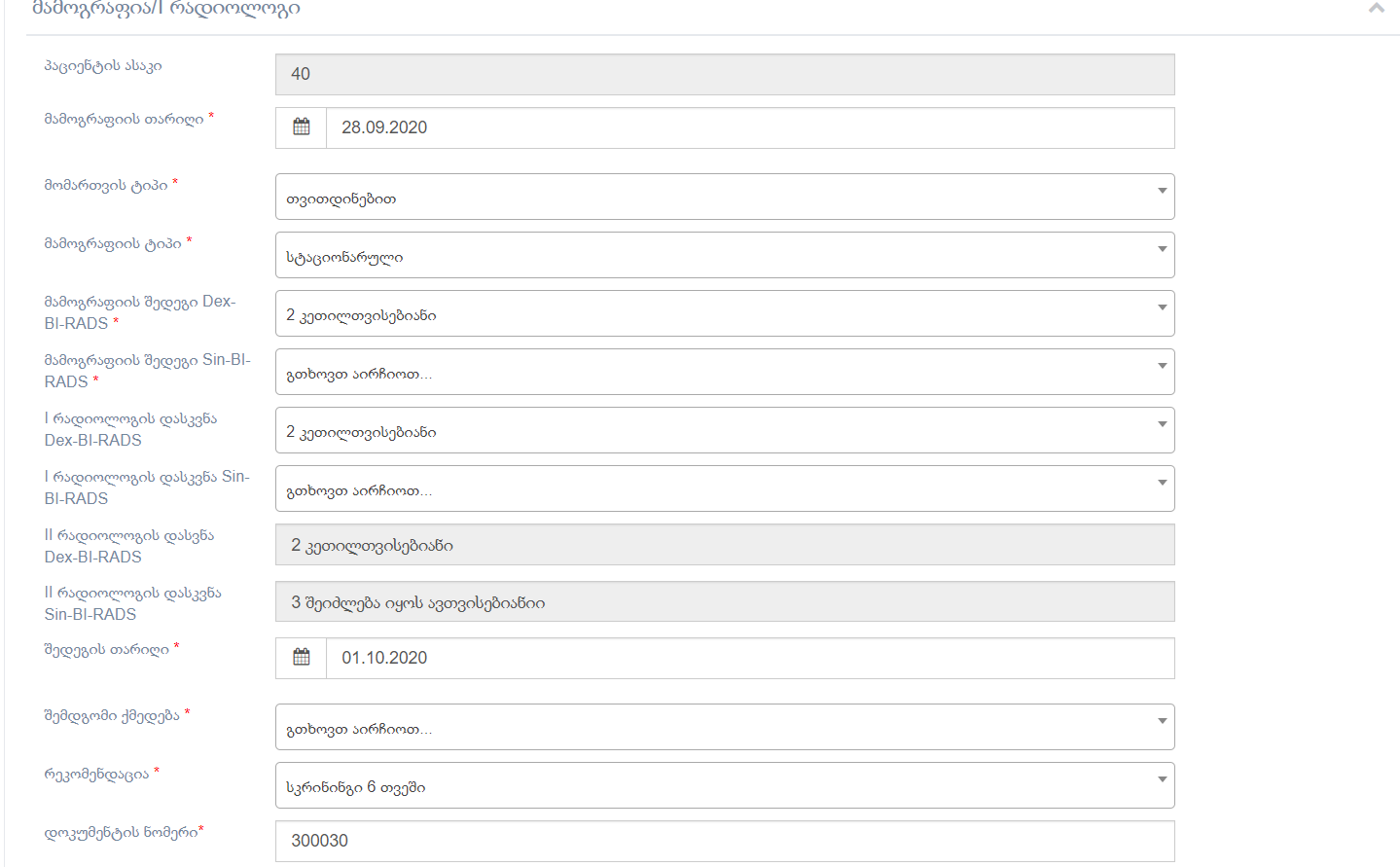Click the მამოგრაფია/I რადიოლოგი section title

point(166,9)
